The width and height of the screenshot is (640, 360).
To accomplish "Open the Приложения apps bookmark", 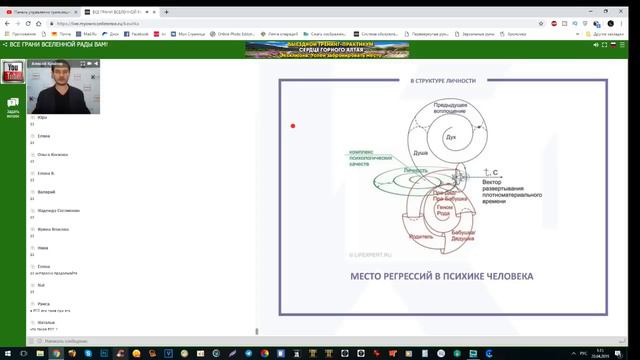I will coord(20,34).
